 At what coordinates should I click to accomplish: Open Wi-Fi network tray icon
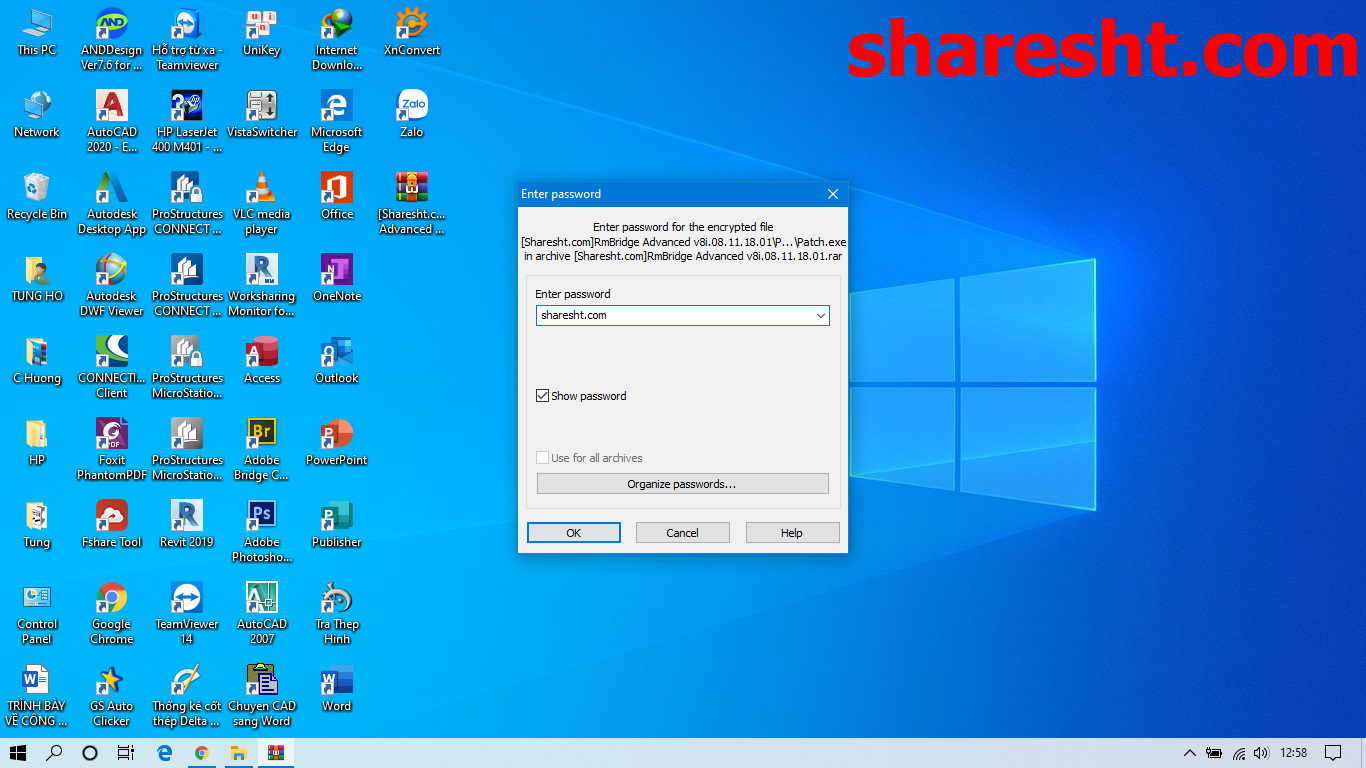pyautogui.click(x=1239, y=753)
